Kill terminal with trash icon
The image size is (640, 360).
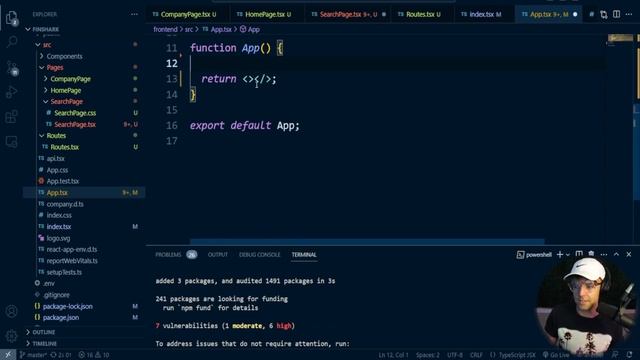pyautogui.click(x=591, y=254)
